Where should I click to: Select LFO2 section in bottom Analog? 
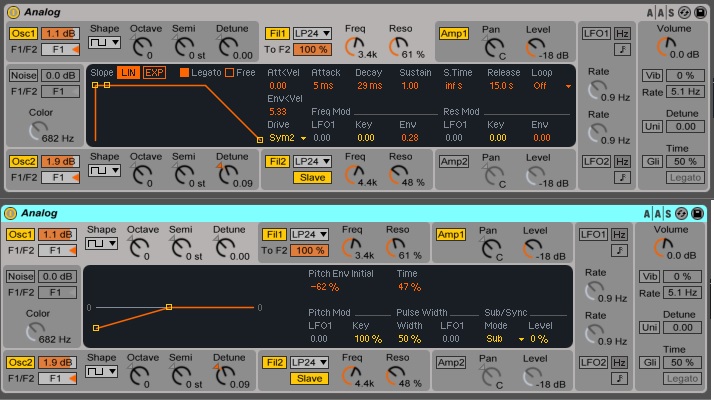[593, 362]
